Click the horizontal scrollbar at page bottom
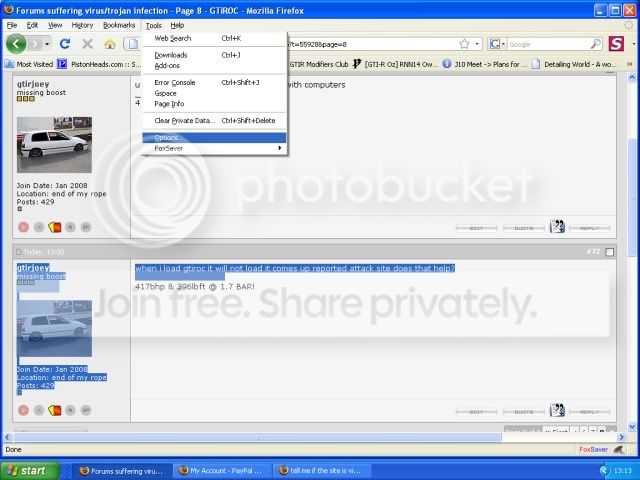 click(x=300, y=438)
